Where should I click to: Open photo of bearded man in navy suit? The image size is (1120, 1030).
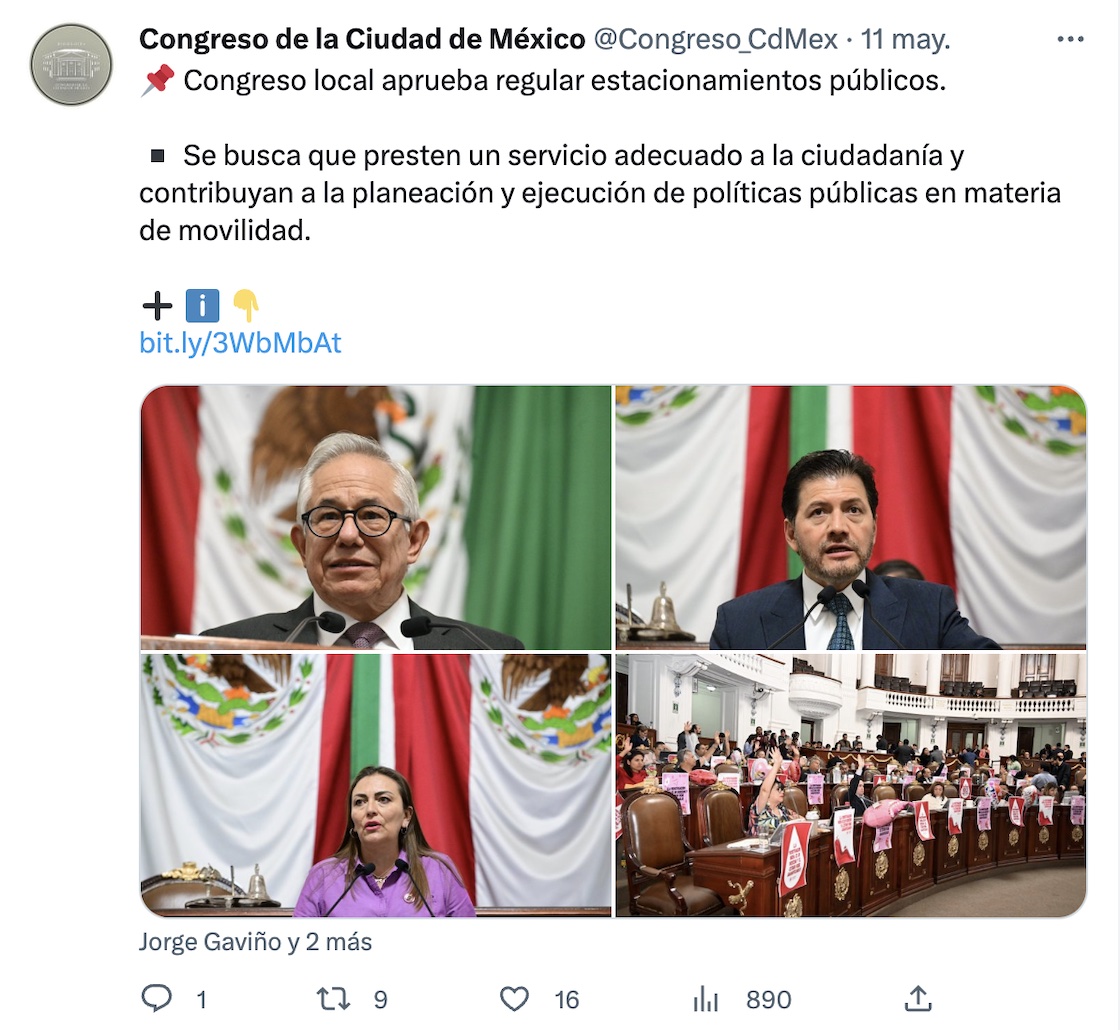(x=851, y=517)
